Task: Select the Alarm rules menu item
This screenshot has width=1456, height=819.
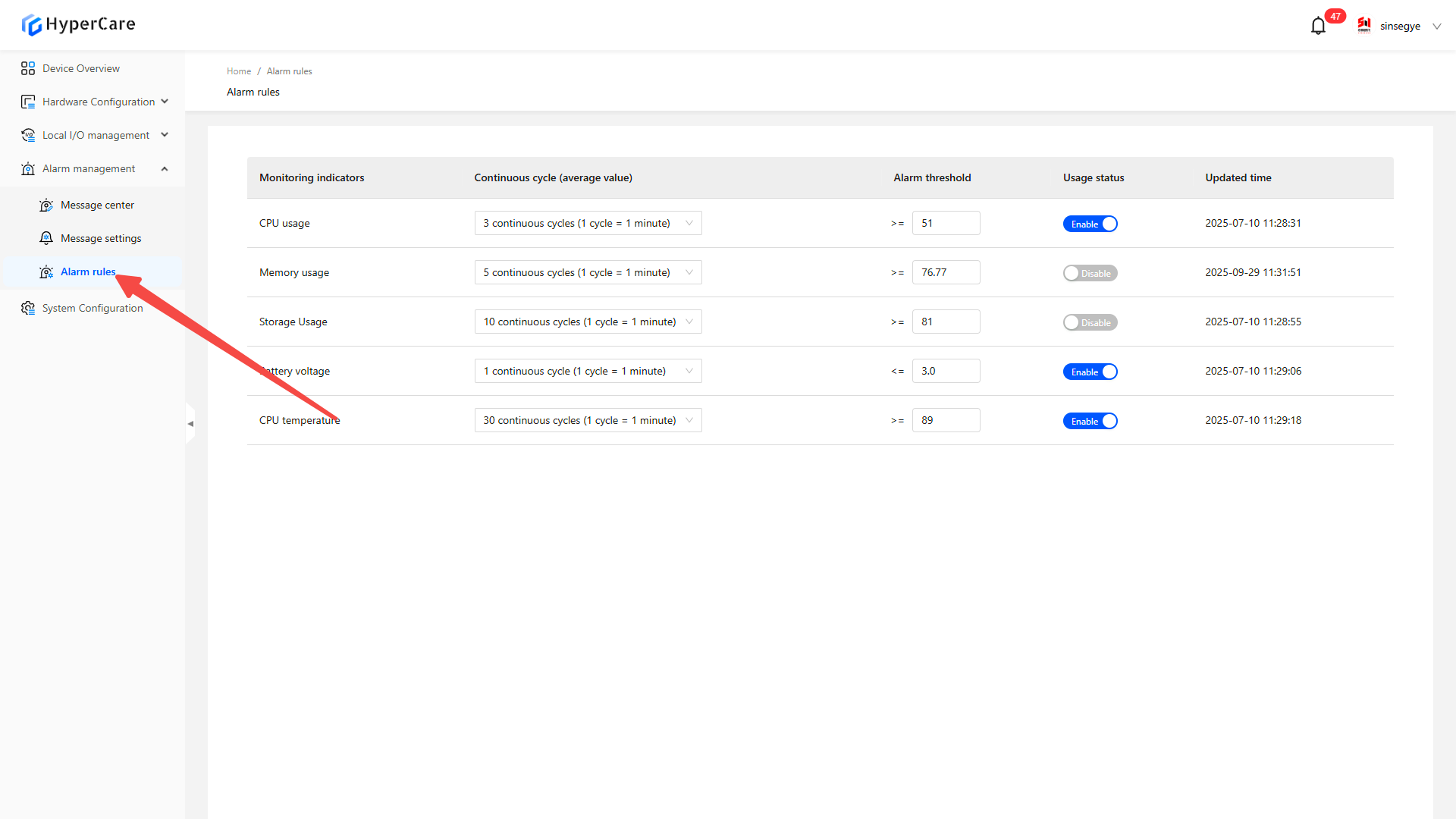Action: coord(88,271)
